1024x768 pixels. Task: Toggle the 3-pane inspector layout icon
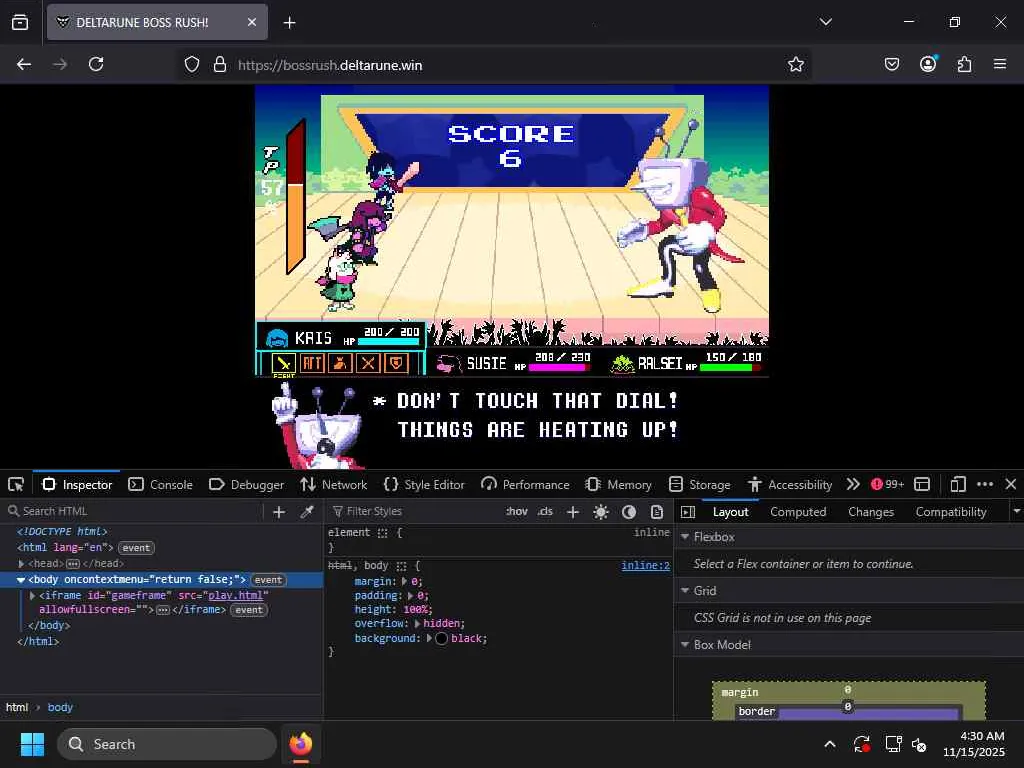pos(688,512)
